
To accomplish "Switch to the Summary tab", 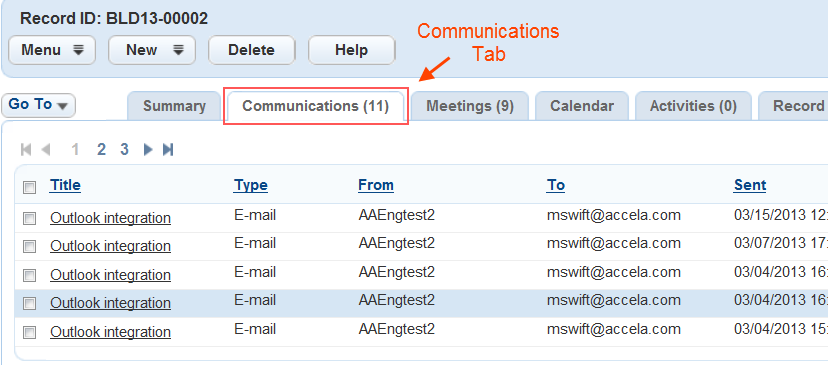I will [x=174, y=106].
